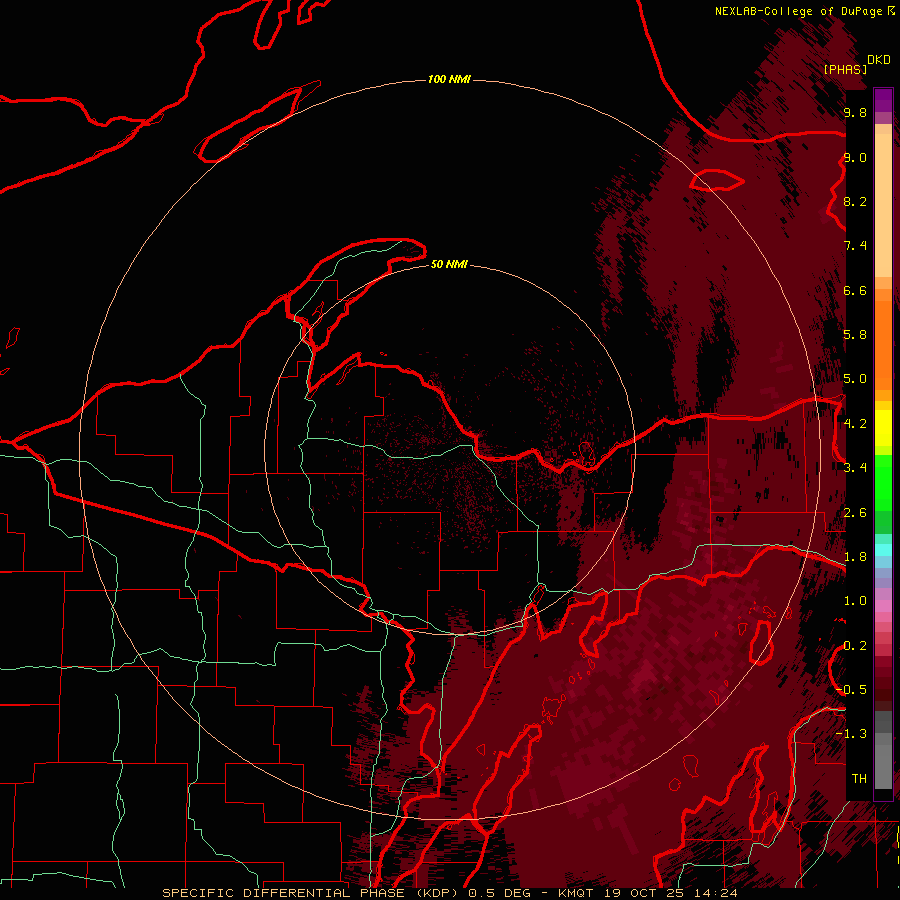Click the bright yellow color bar segment
This screenshot has height=900, width=900.
(x=883, y=428)
